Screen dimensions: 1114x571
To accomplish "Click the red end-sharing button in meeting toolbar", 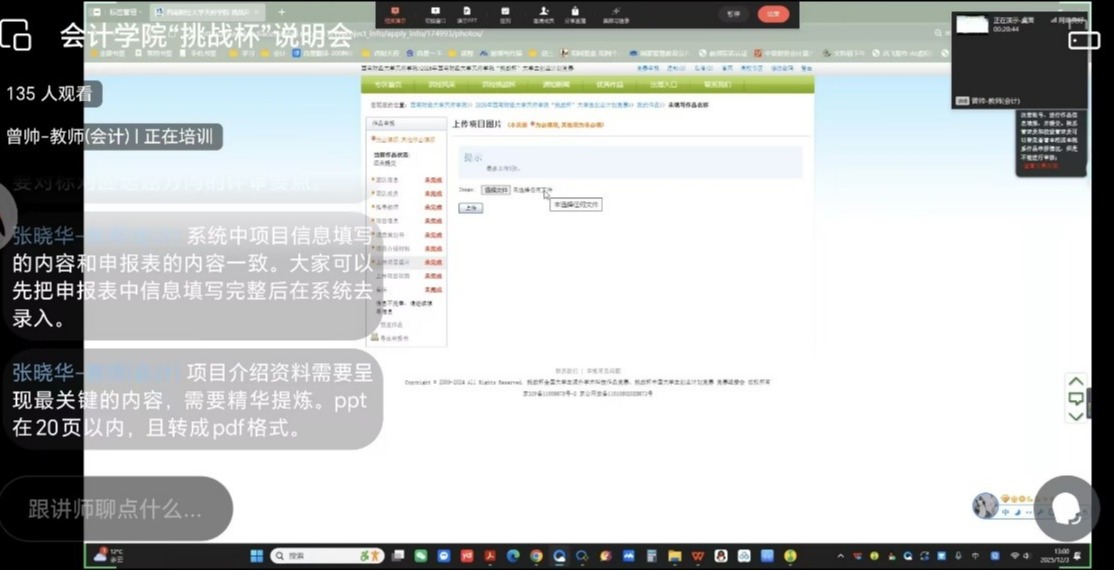I will coord(772,14).
